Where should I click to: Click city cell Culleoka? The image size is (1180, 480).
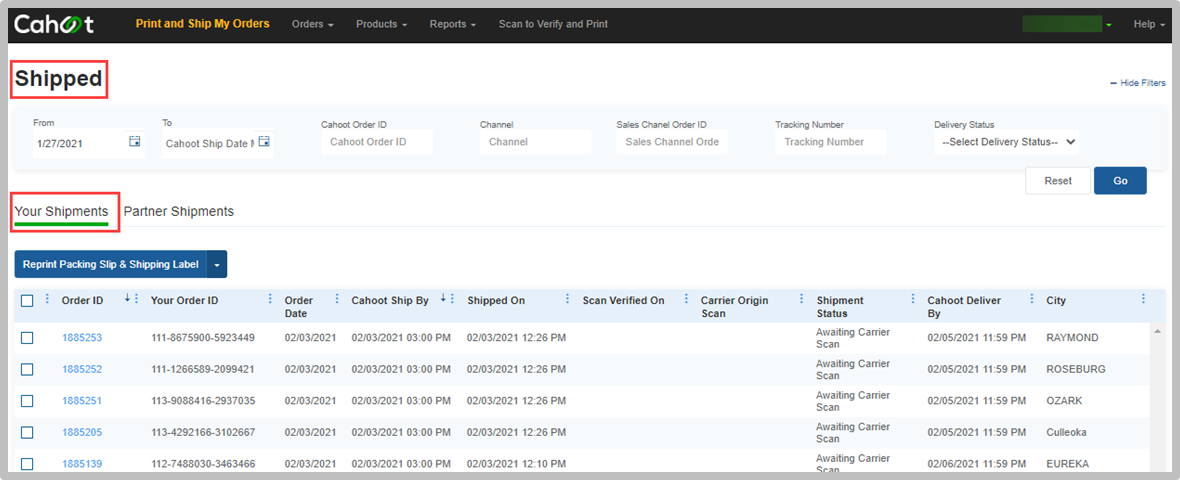[1067, 433]
